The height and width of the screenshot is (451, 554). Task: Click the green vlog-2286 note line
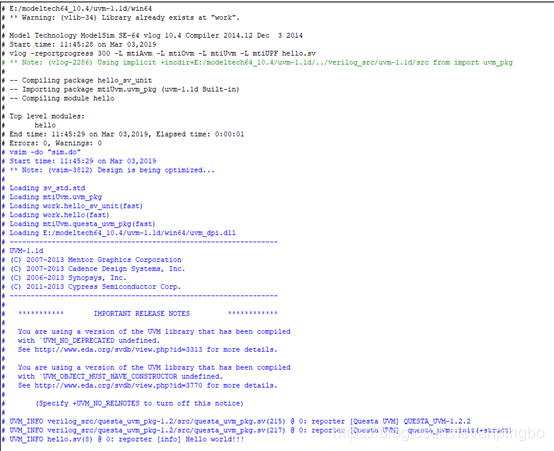pos(261,62)
